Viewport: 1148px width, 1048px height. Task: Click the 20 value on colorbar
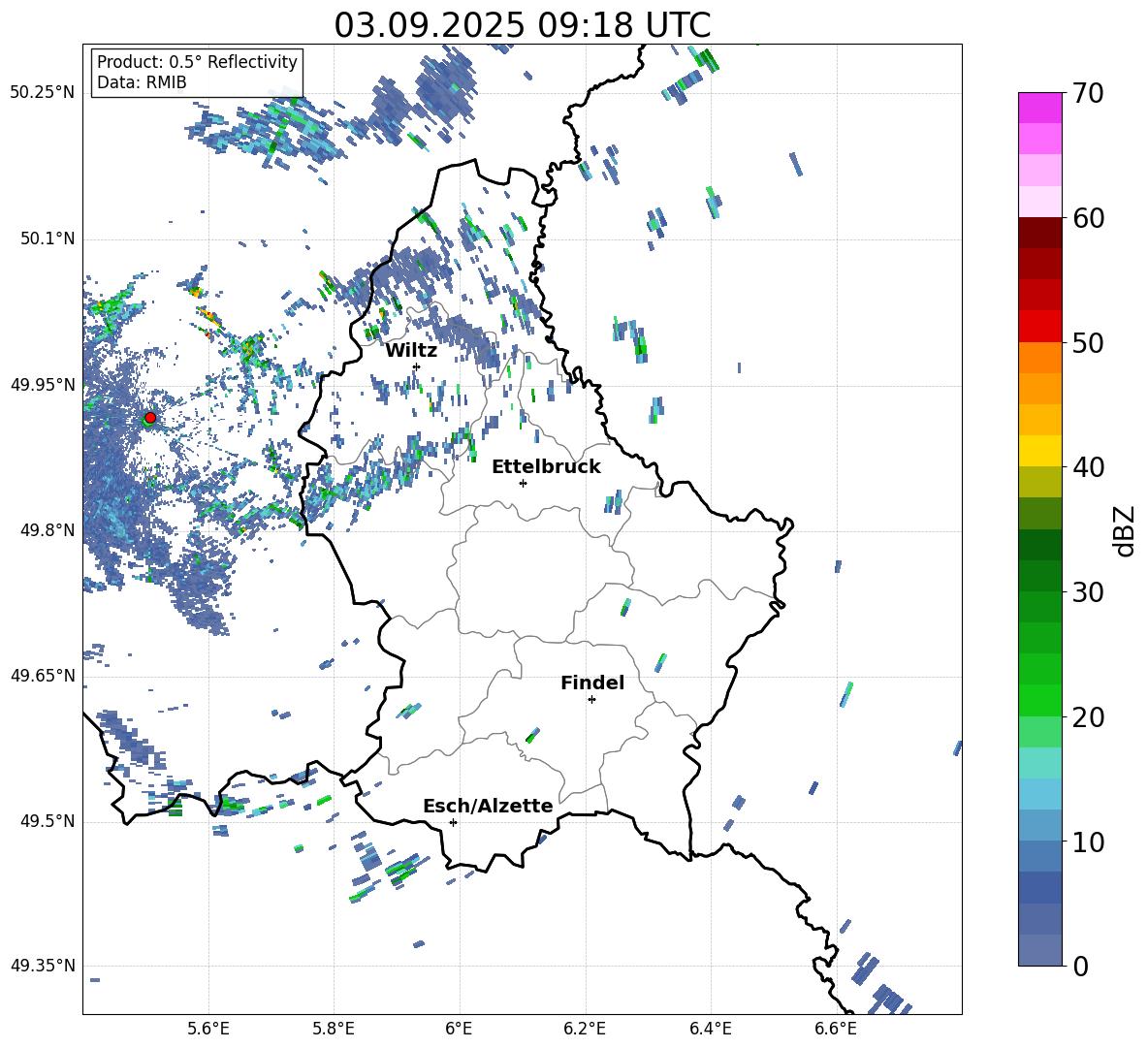1089,717
